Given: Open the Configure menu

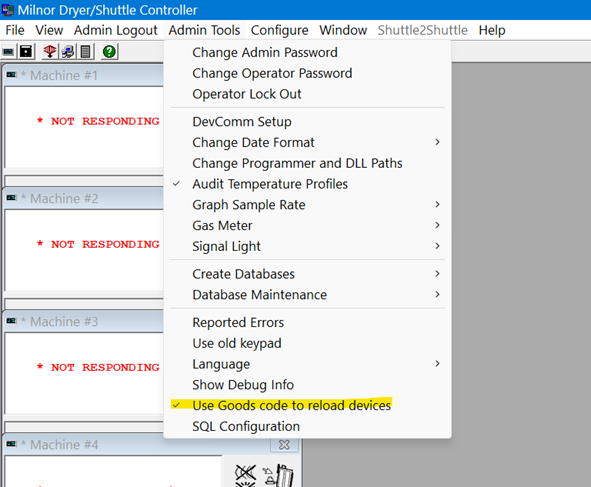Looking at the screenshot, I should pyautogui.click(x=279, y=30).
